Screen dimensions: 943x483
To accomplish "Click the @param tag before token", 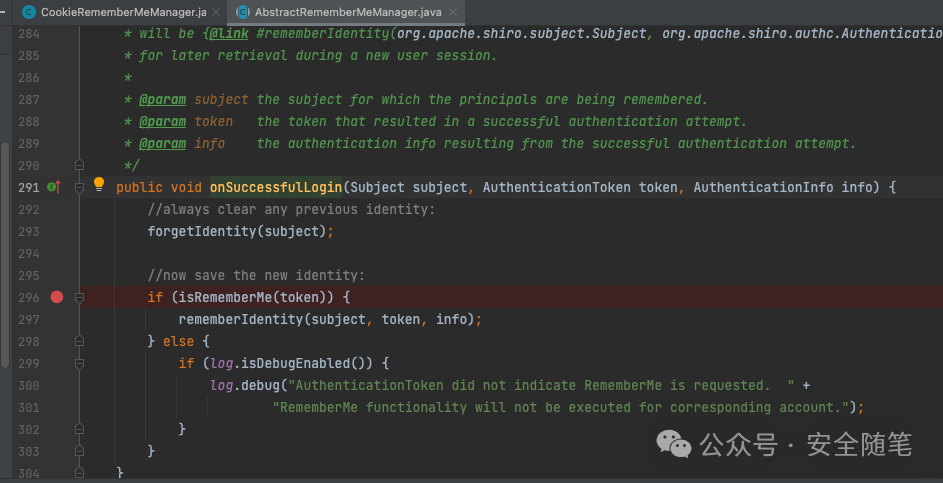I will (162, 122).
